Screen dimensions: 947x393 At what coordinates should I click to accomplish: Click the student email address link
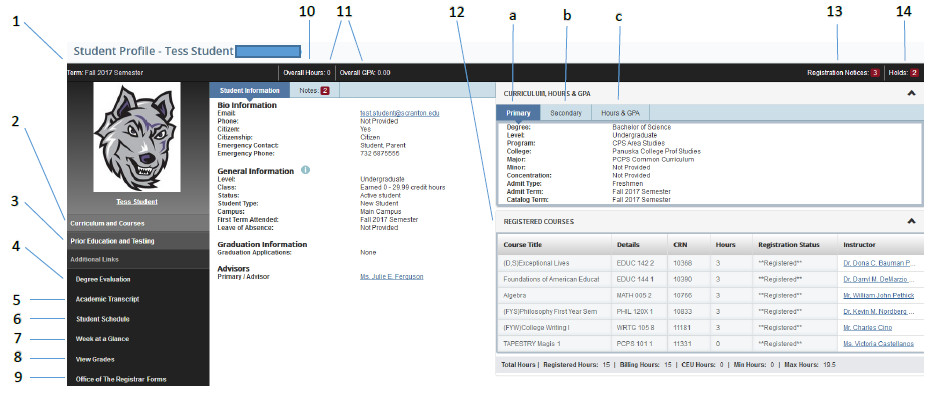399,113
